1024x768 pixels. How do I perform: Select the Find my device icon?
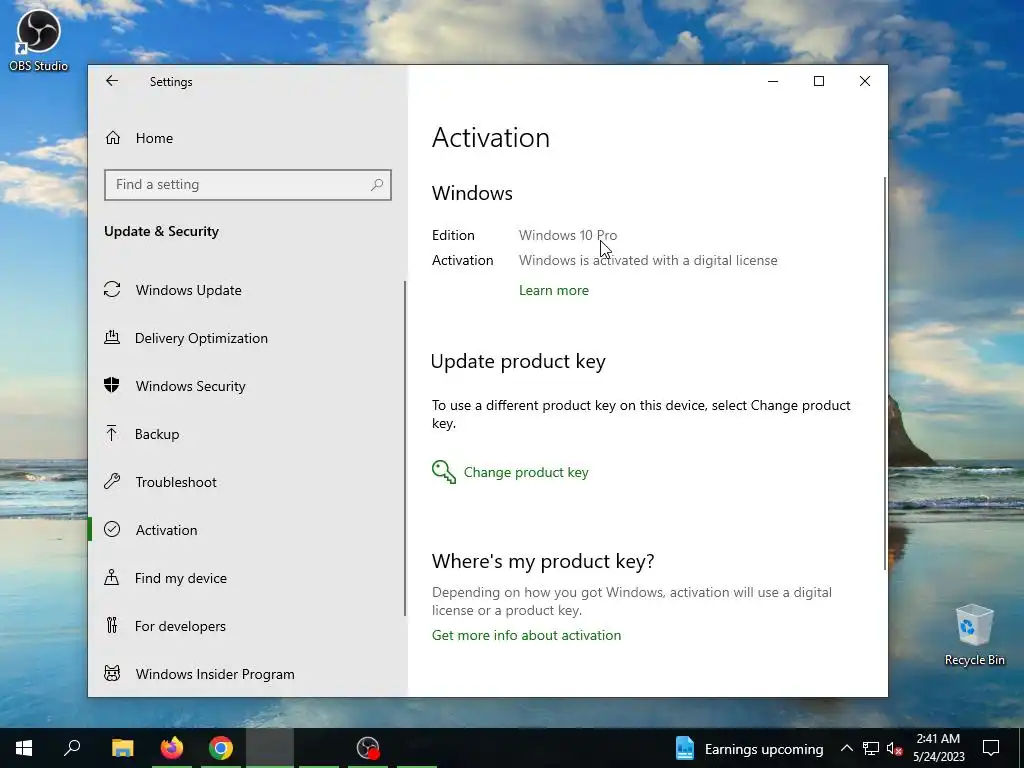click(112, 577)
